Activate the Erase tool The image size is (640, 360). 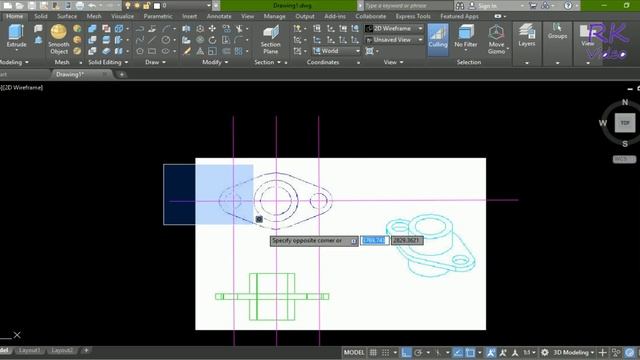(187, 51)
